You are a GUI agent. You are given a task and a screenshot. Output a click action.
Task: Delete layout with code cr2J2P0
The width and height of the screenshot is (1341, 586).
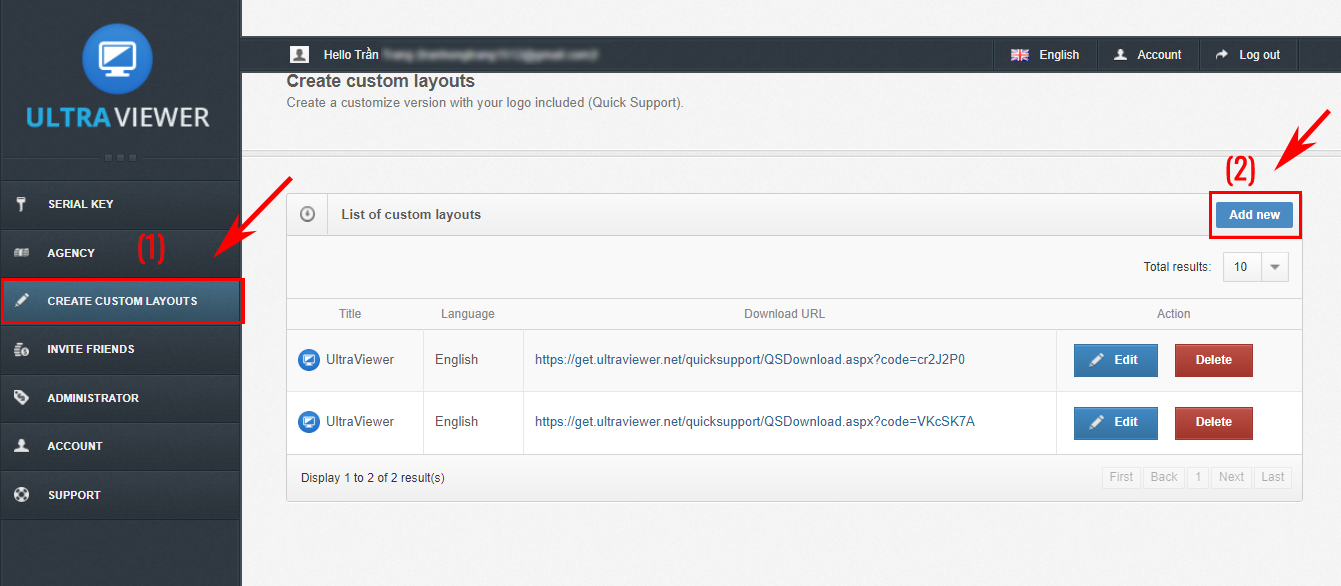[1213, 360]
